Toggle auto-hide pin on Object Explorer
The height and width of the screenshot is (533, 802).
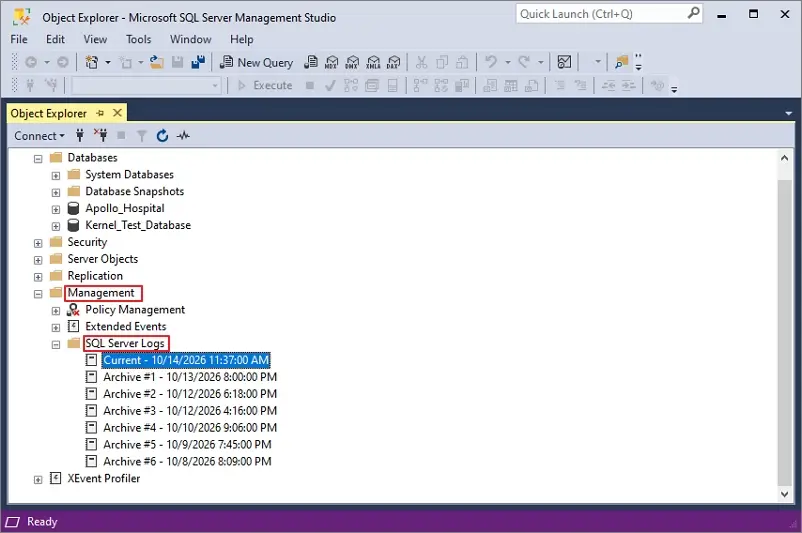[100, 113]
